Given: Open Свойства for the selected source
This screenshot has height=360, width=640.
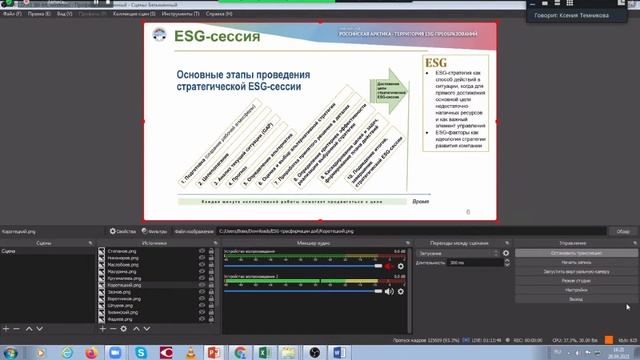Looking at the screenshot, I should click(x=122, y=231).
